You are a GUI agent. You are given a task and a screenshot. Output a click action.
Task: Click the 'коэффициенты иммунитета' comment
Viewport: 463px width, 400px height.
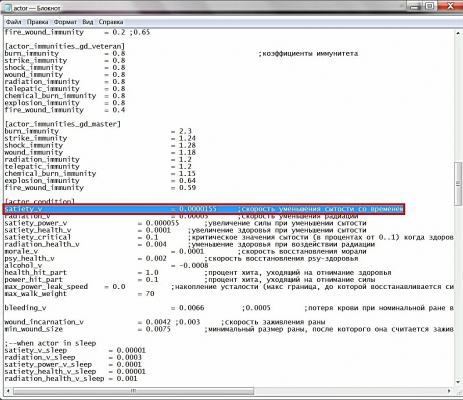click(x=308, y=53)
